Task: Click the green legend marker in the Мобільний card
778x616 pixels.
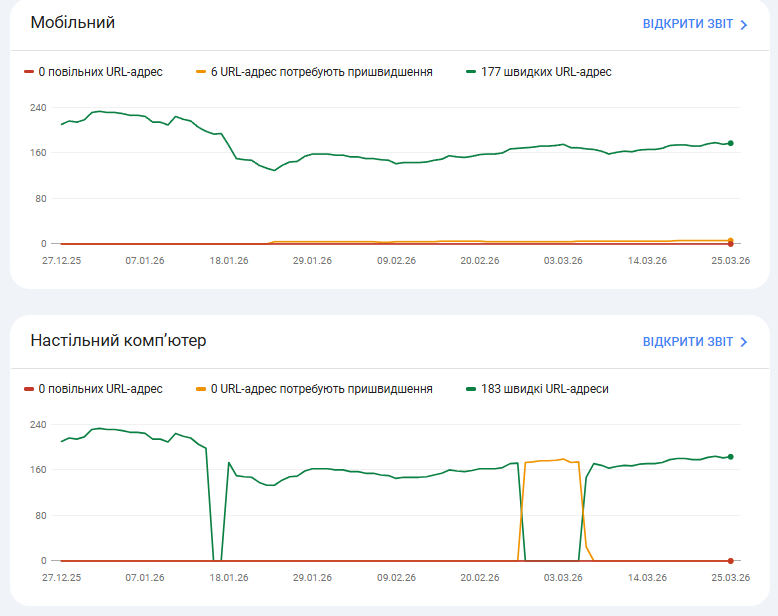Action: 471,72
